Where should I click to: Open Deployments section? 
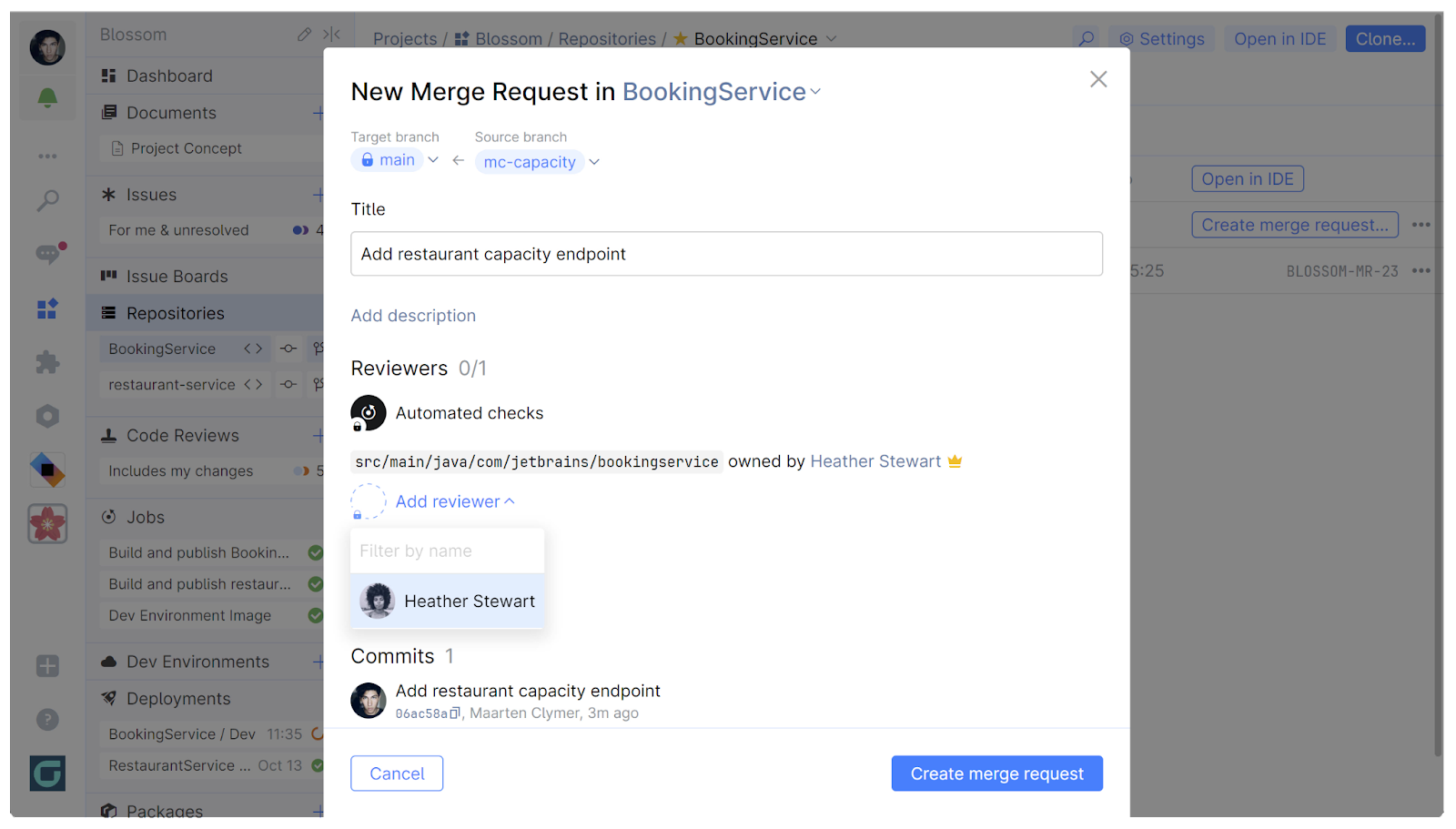(x=178, y=699)
